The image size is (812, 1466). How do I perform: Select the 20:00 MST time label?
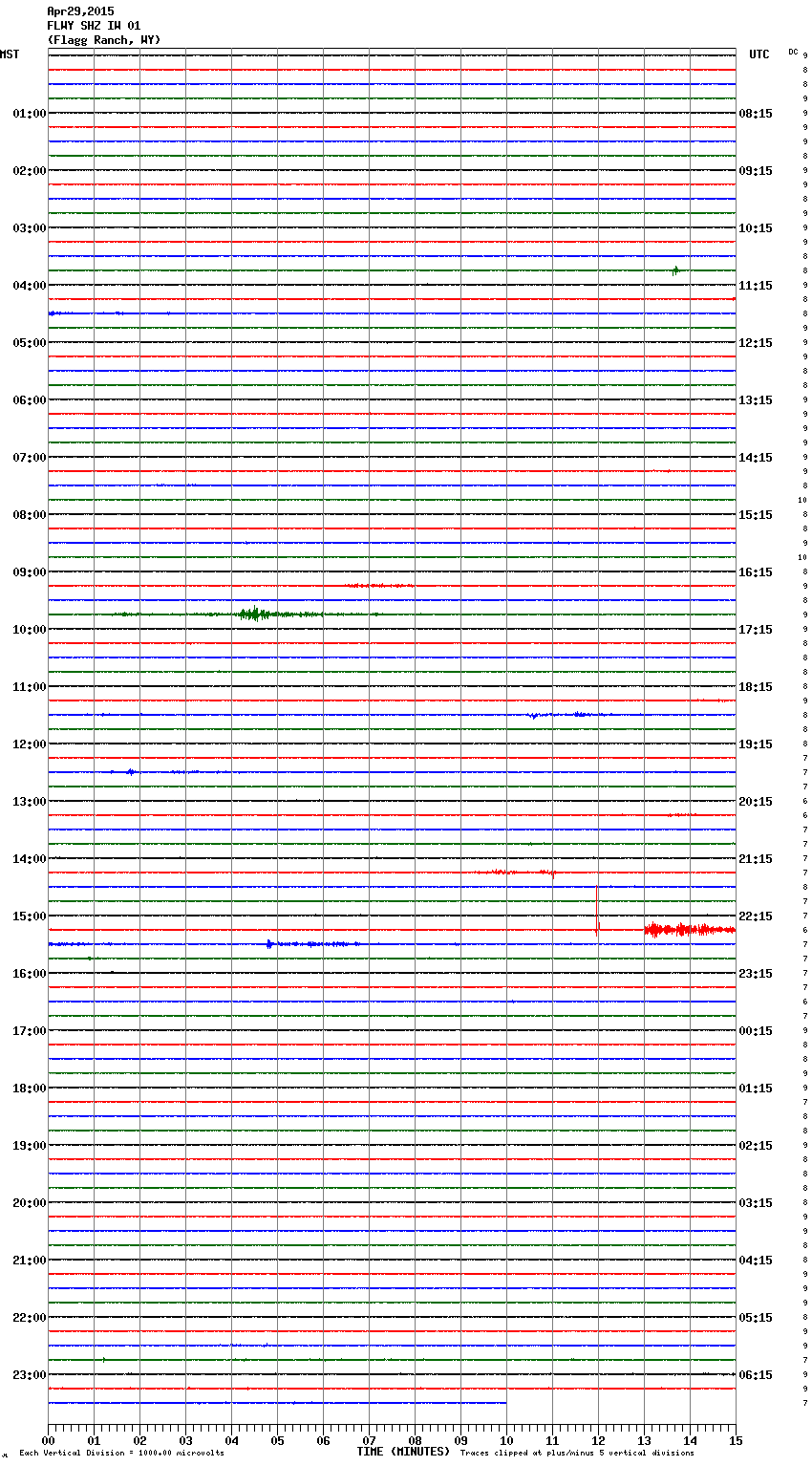(x=30, y=1203)
